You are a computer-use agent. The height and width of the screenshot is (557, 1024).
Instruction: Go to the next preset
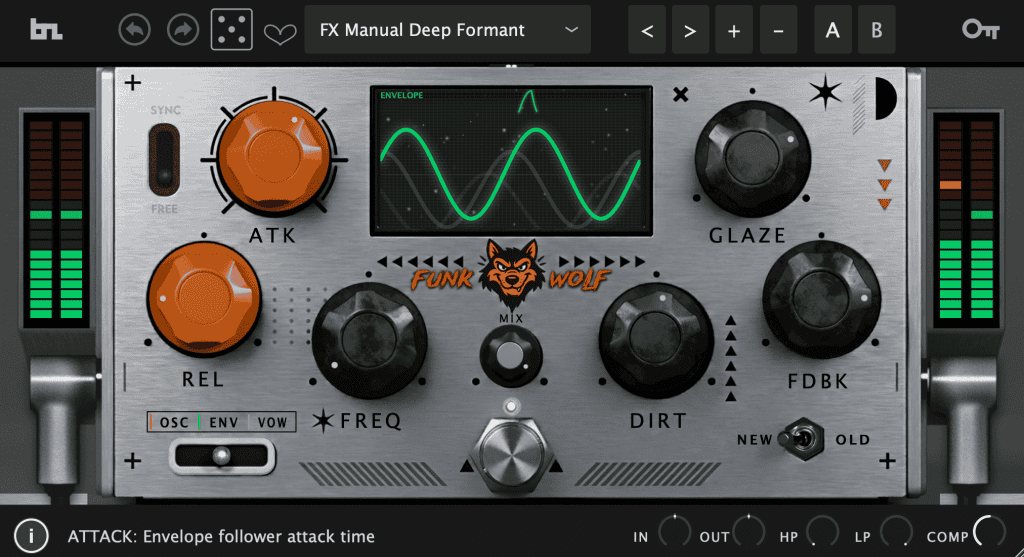690,30
